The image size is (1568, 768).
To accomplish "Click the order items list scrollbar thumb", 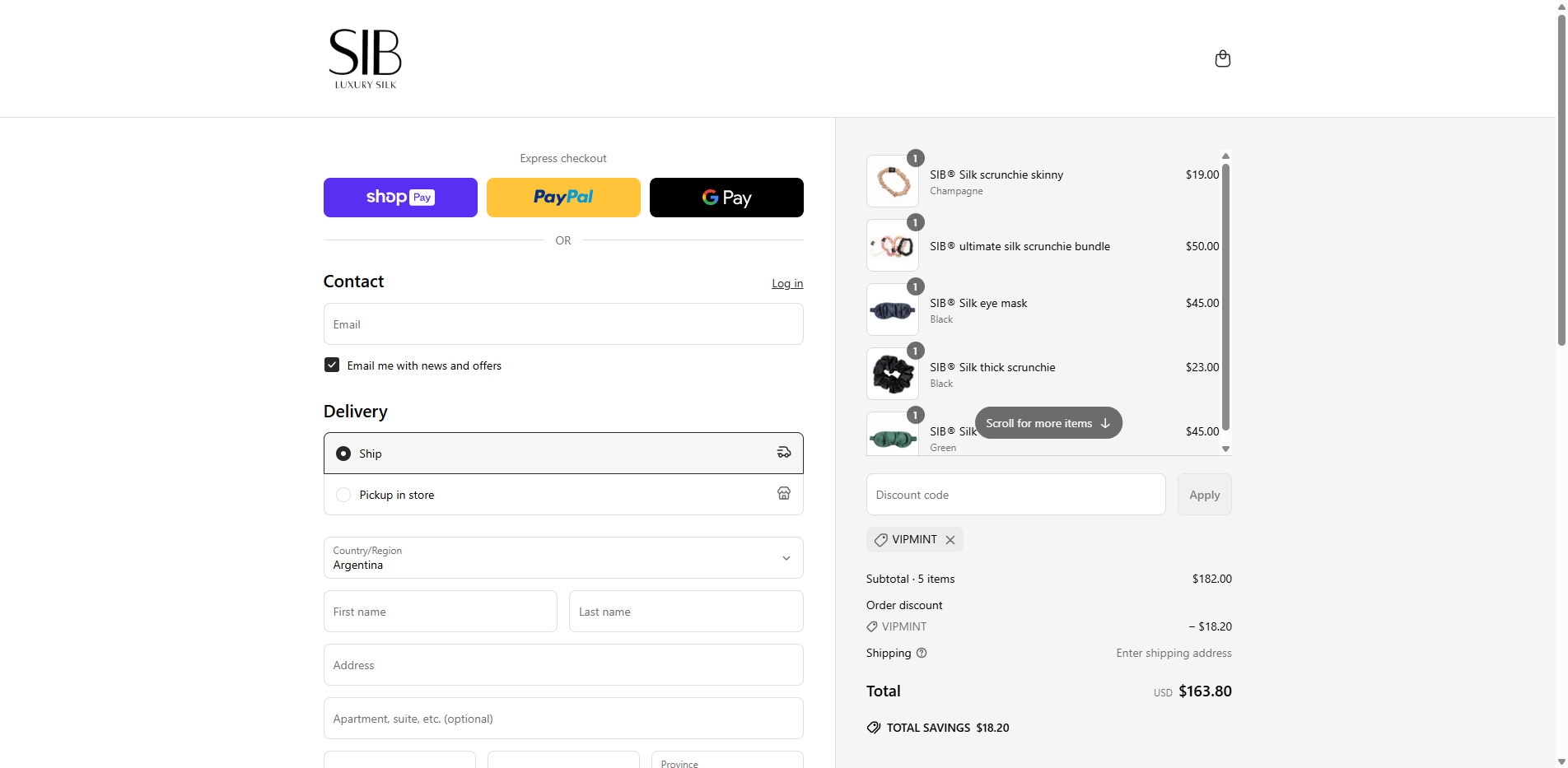I will point(1225,297).
